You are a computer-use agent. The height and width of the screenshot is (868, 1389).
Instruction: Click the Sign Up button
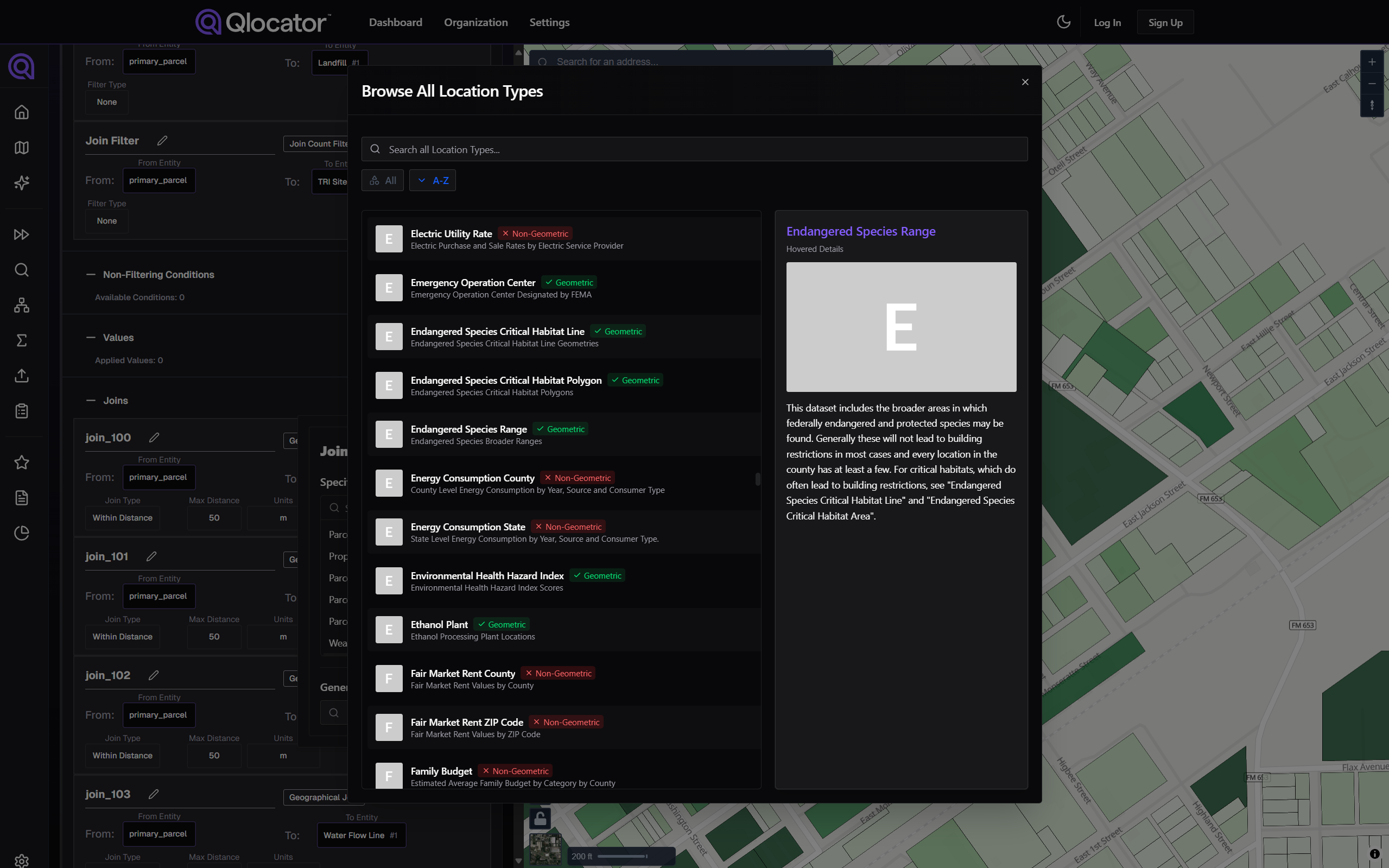pyautogui.click(x=1165, y=22)
